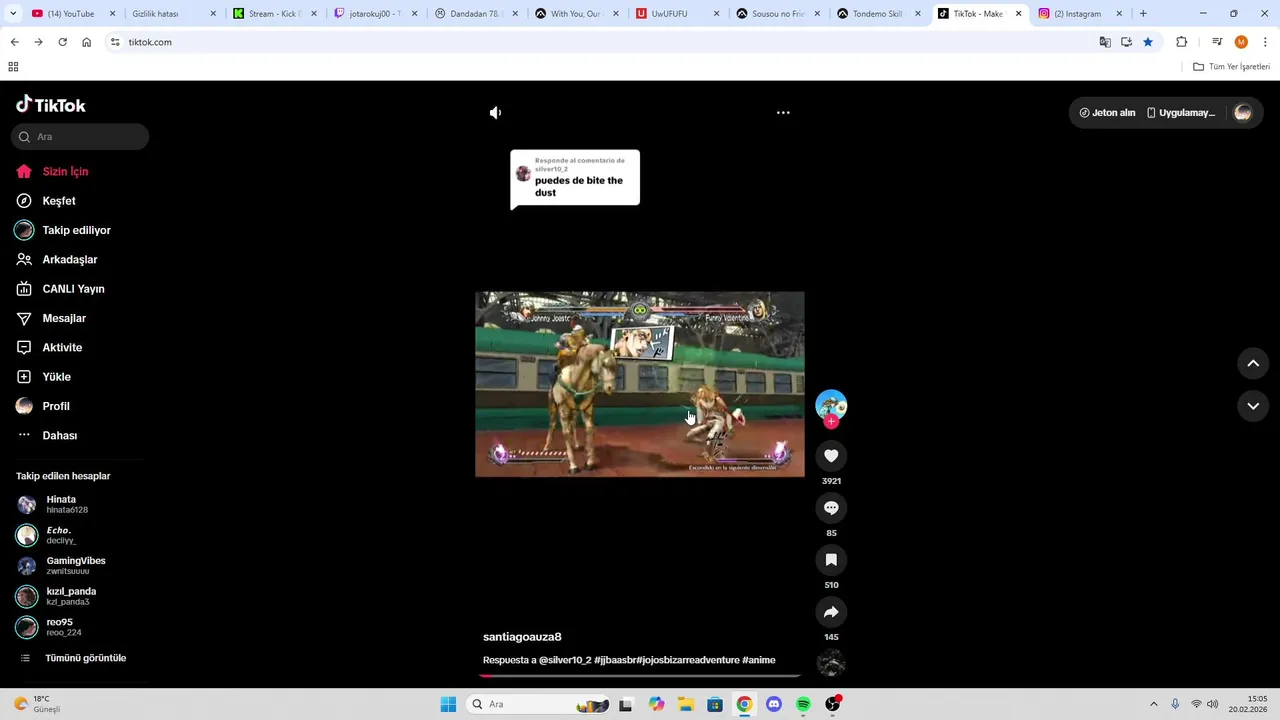Click the video progress bar
The height and width of the screenshot is (720, 1280).
(640, 676)
